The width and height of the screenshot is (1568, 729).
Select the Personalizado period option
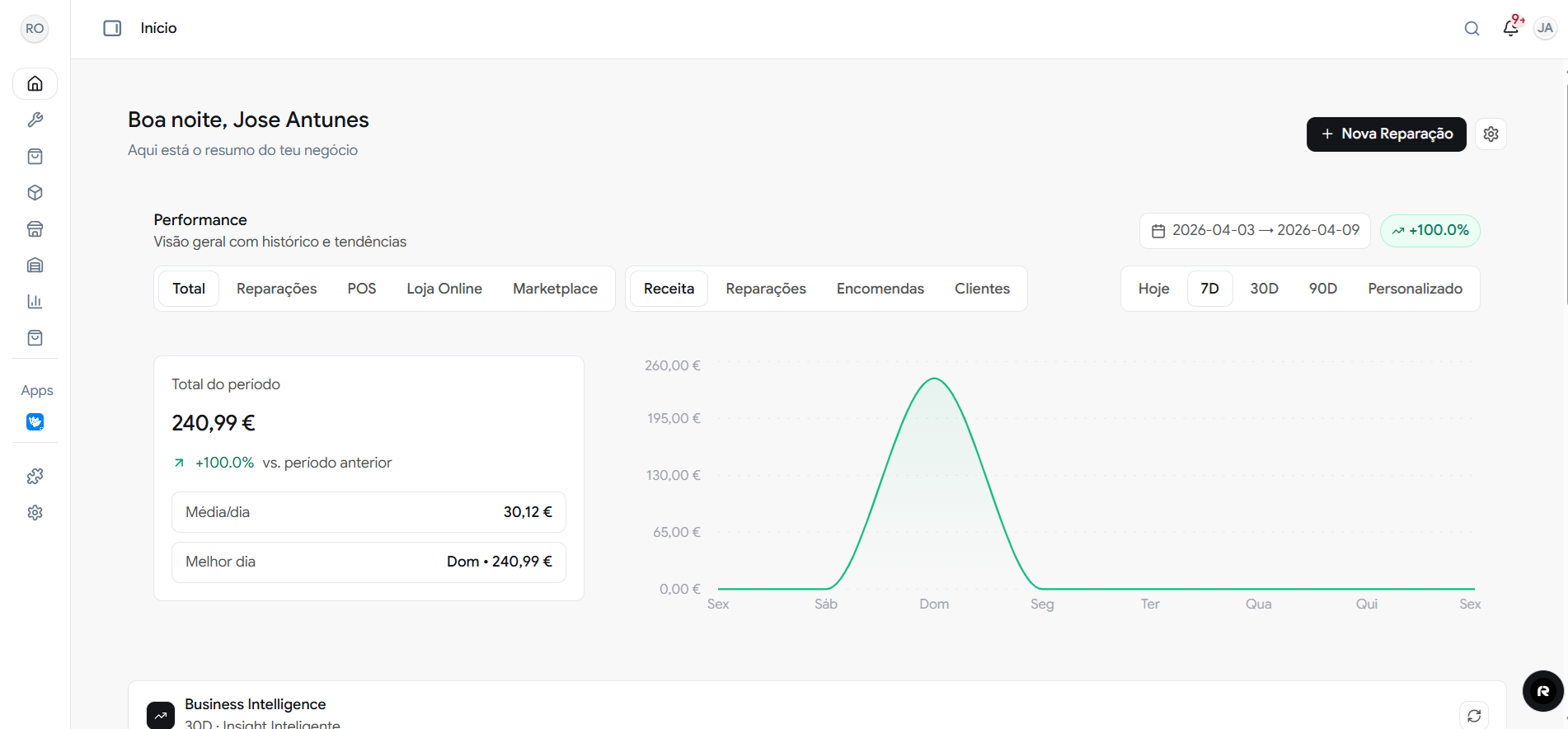[x=1415, y=289]
